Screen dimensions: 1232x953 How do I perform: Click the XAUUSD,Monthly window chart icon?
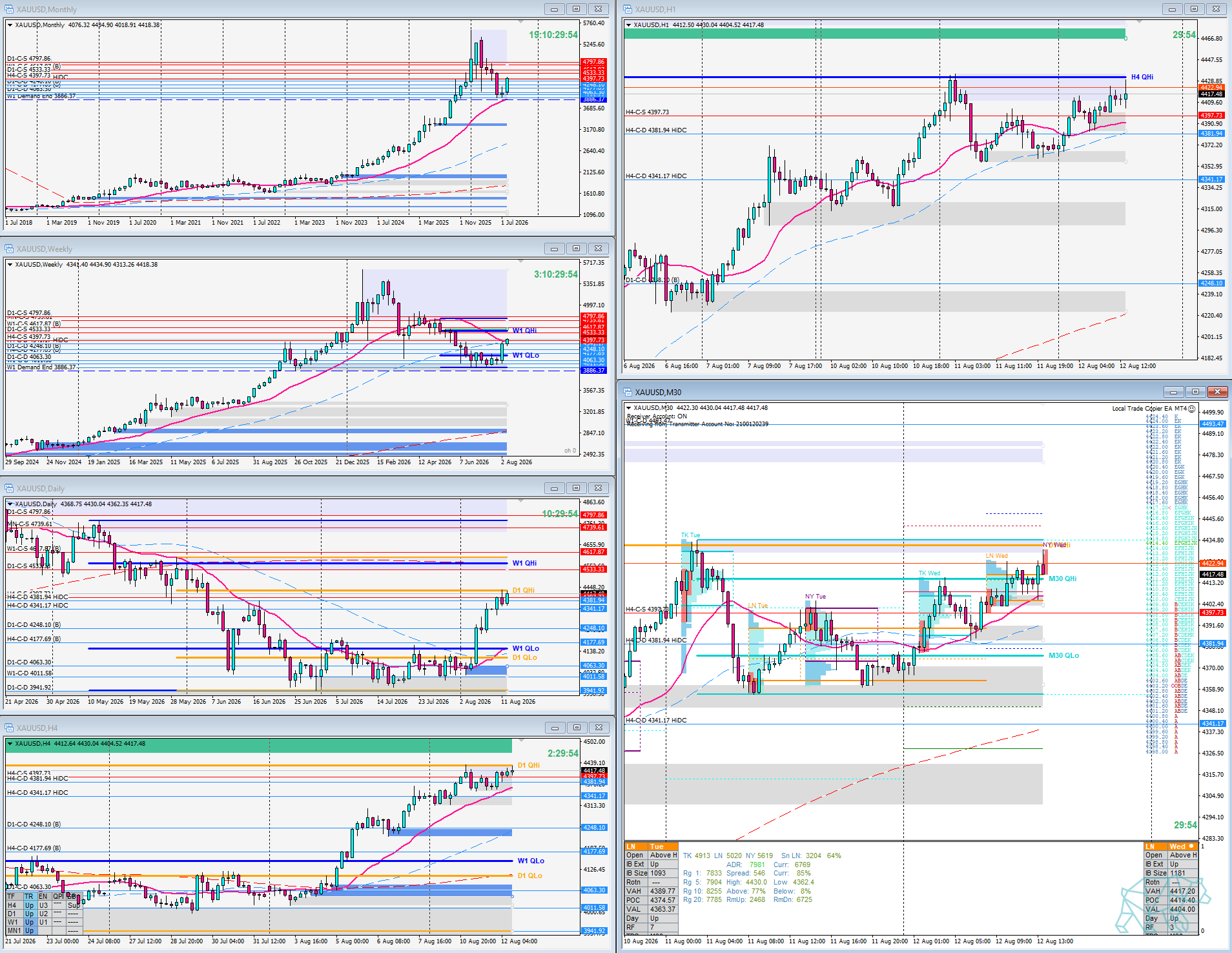tap(9, 9)
